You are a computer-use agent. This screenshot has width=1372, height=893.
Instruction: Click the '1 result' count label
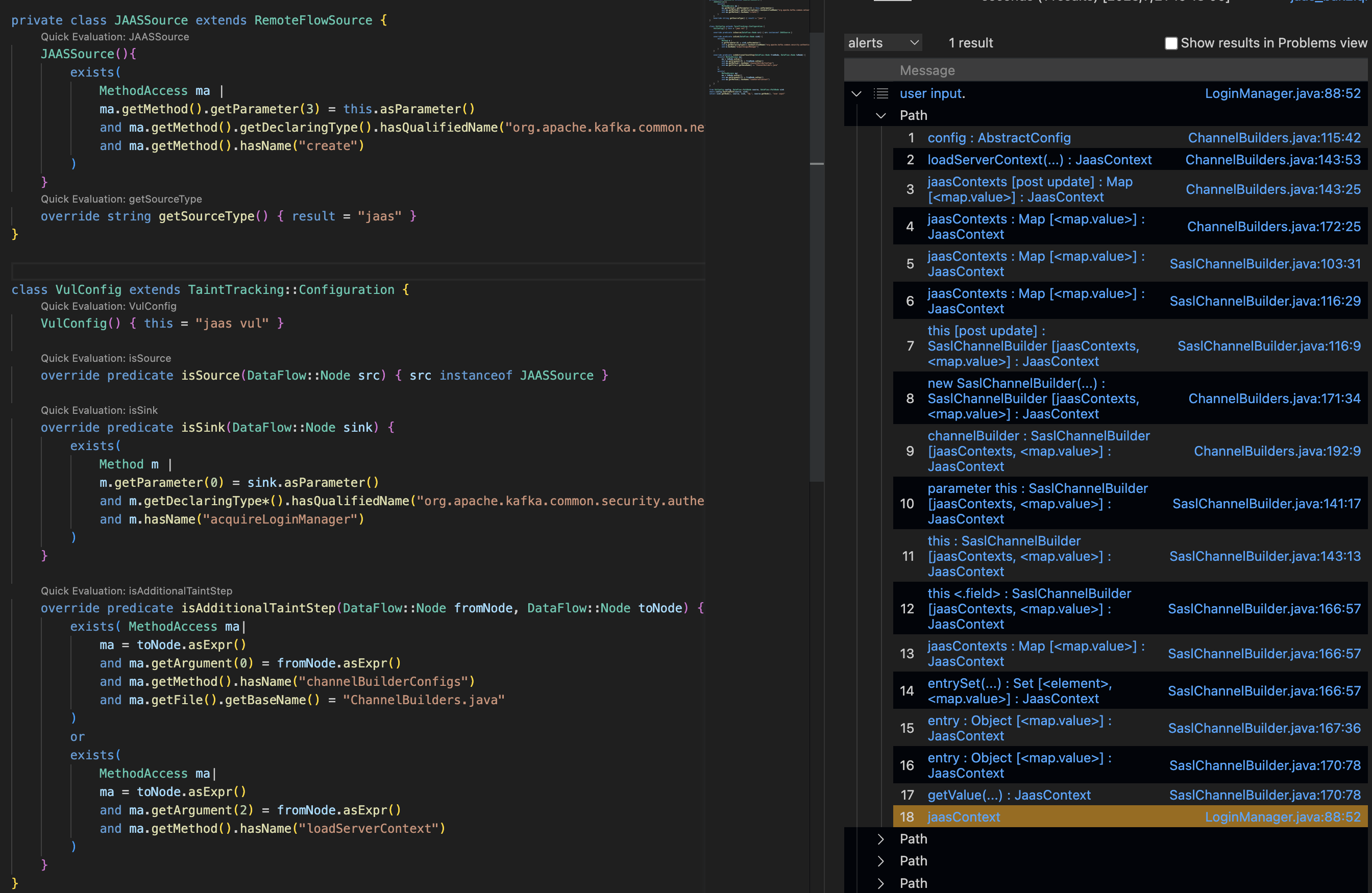pos(970,43)
